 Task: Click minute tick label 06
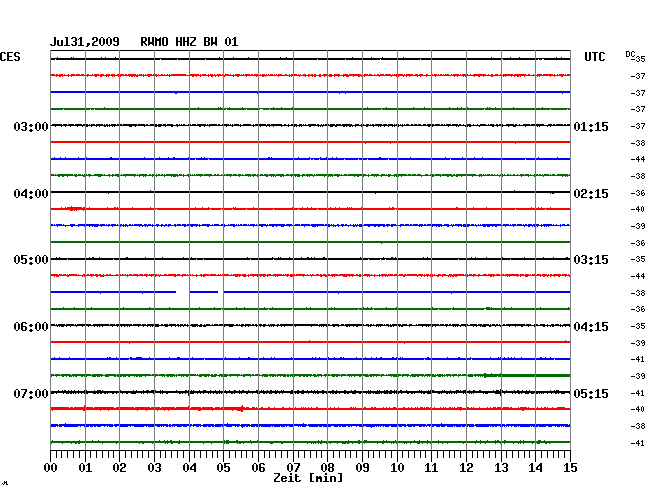pos(258,468)
